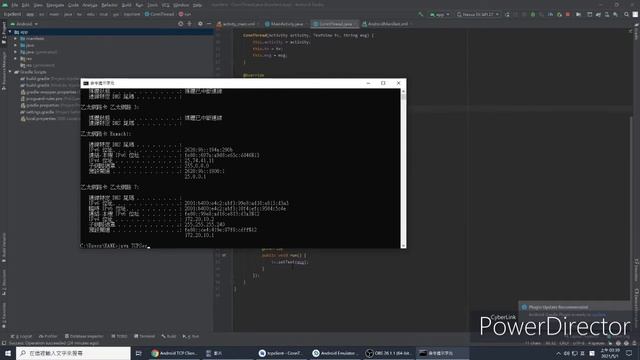The width and height of the screenshot is (640, 360).
Task: Open the Nexus device selector dropdown
Action: (x=478, y=14)
